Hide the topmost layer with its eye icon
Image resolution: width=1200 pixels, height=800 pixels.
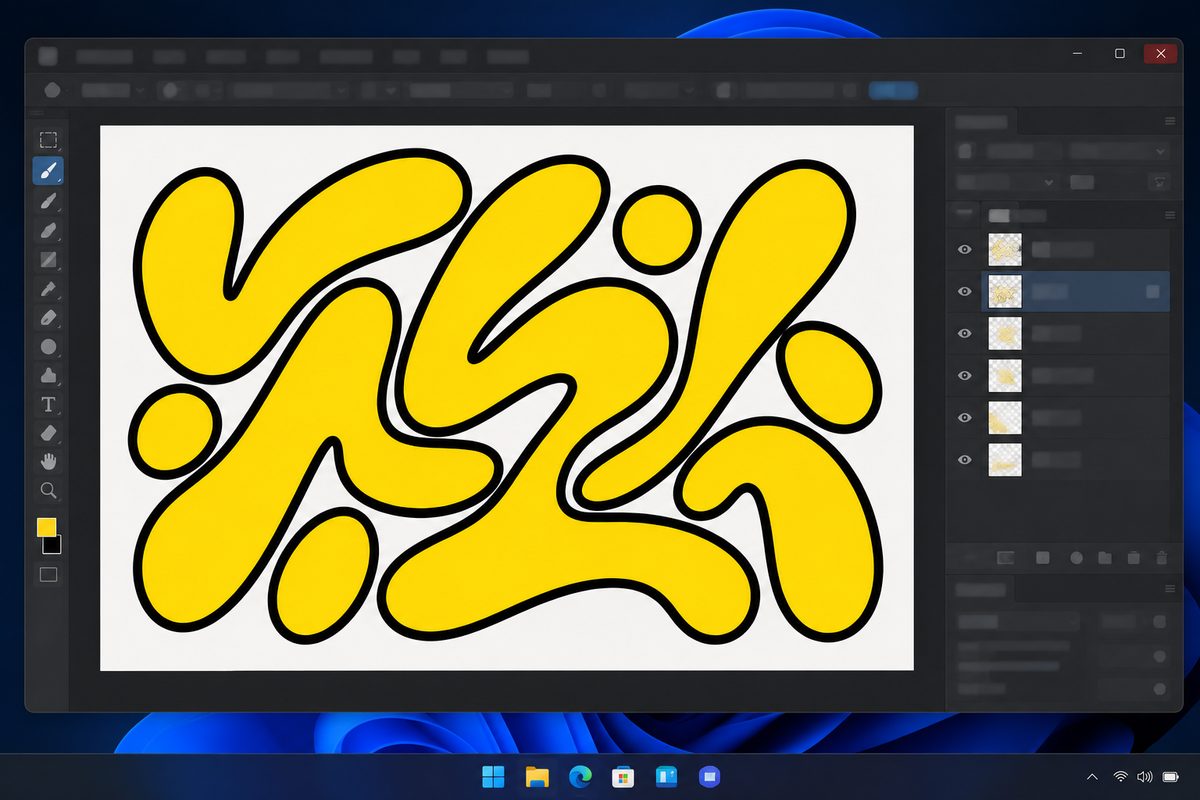[965, 250]
